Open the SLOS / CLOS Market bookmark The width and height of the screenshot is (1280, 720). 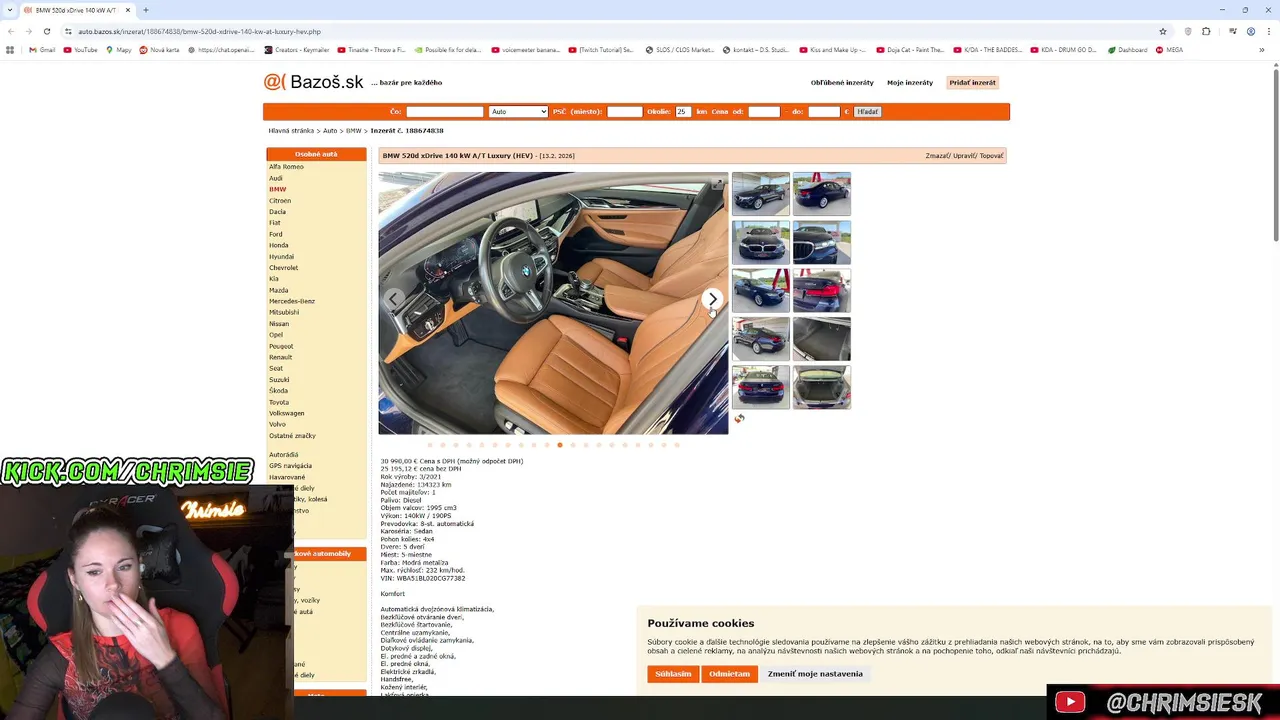click(x=680, y=50)
